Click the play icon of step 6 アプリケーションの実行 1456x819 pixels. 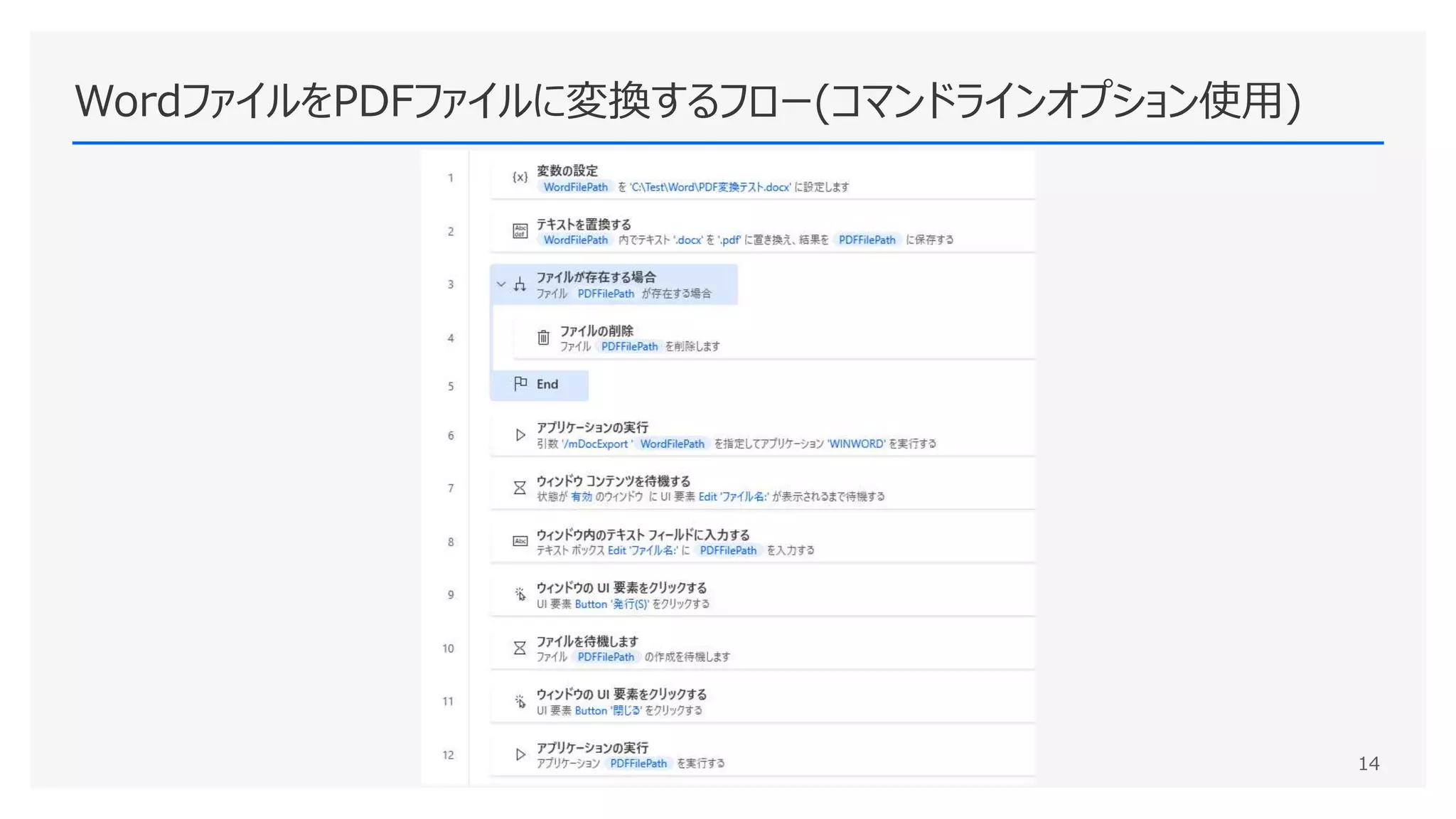pyautogui.click(x=520, y=434)
